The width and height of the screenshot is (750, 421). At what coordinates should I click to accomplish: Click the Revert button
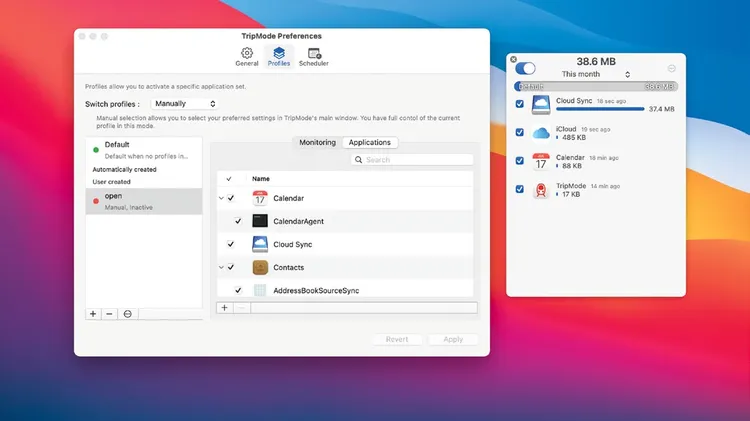(396, 339)
